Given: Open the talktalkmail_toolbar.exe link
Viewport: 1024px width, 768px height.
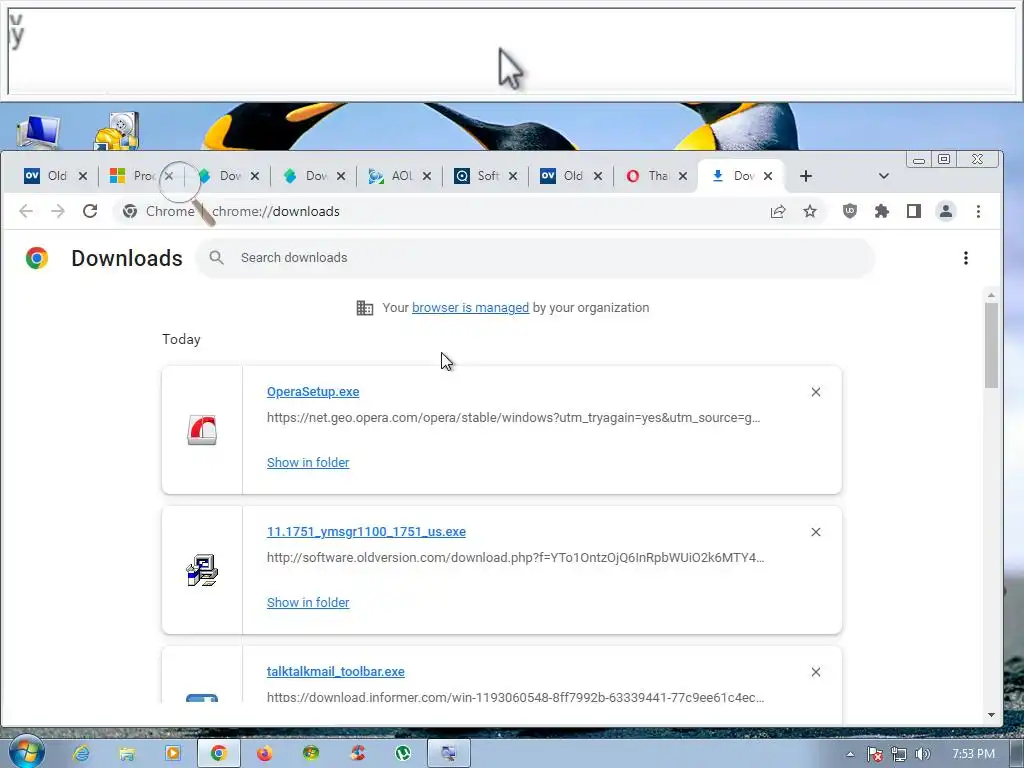Looking at the screenshot, I should 336,672.
